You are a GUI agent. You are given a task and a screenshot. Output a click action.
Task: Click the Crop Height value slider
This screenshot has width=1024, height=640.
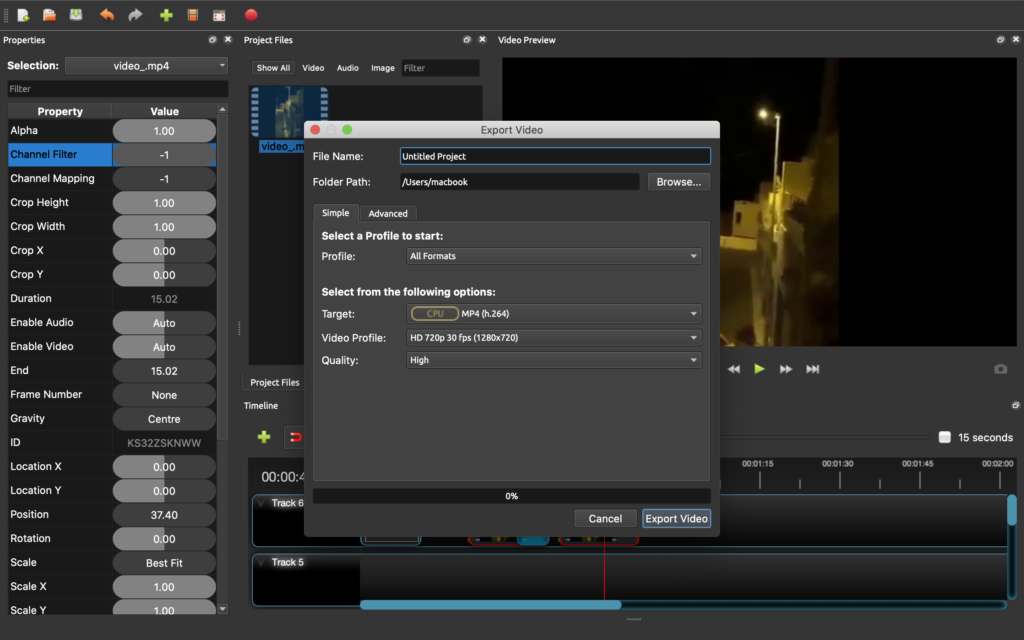(164, 202)
